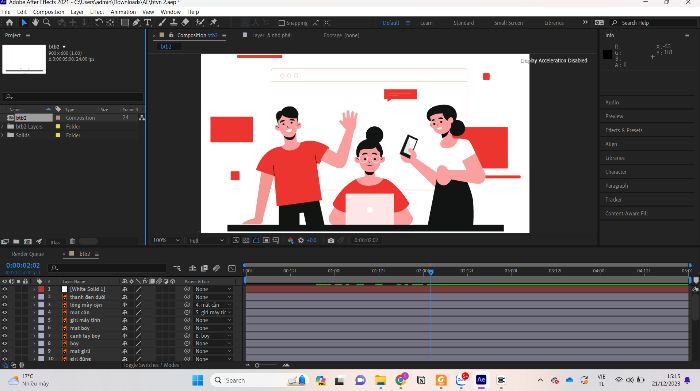Select the Pen tool
Image resolution: width=700 pixels, height=391 pixels.
pos(136,22)
